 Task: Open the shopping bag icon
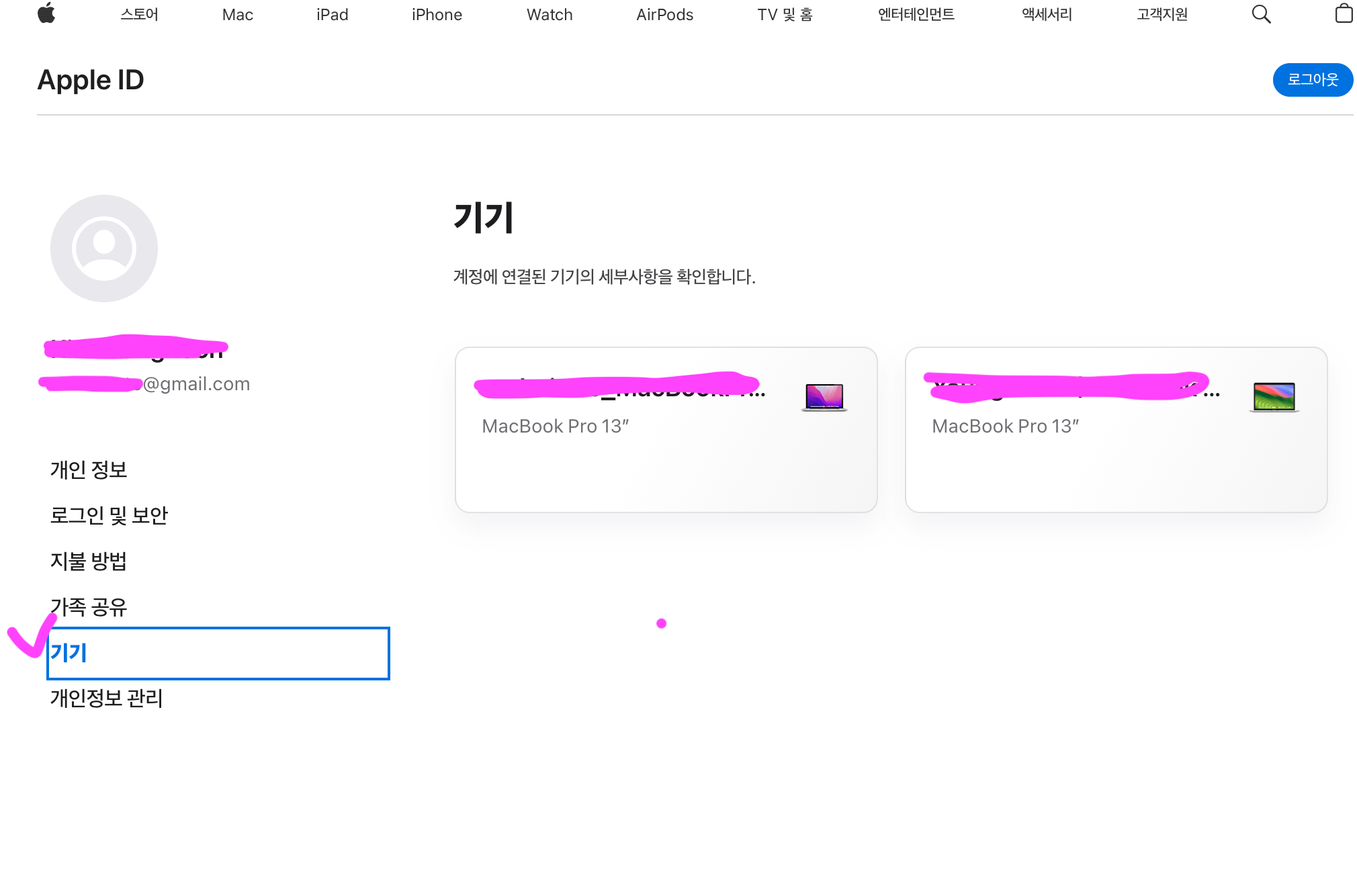pos(1343,13)
